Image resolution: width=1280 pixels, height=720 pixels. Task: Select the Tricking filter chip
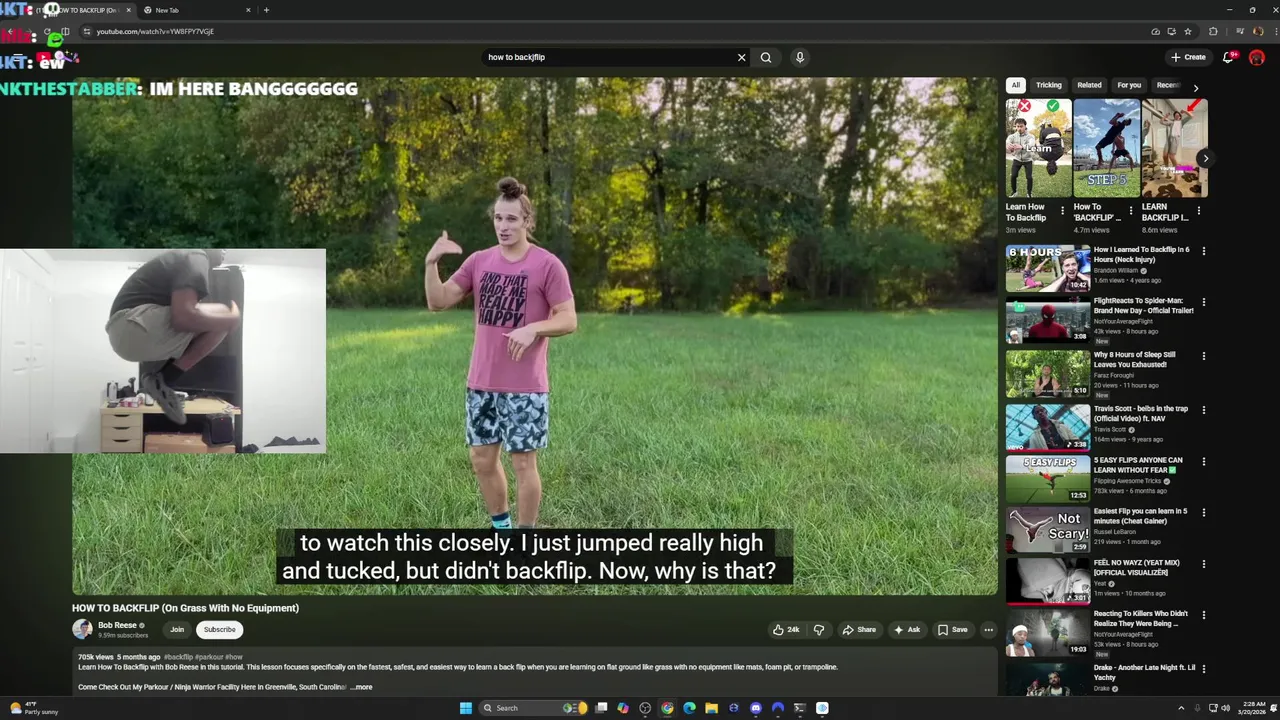point(1049,85)
